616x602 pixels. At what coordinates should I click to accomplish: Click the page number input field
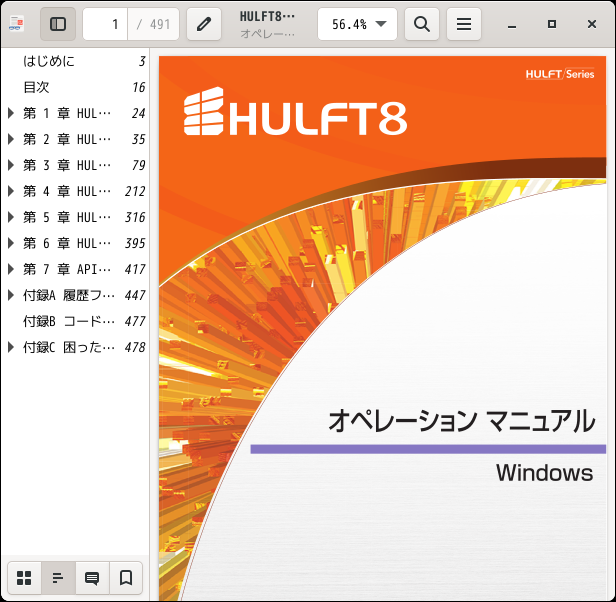(x=105, y=24)
